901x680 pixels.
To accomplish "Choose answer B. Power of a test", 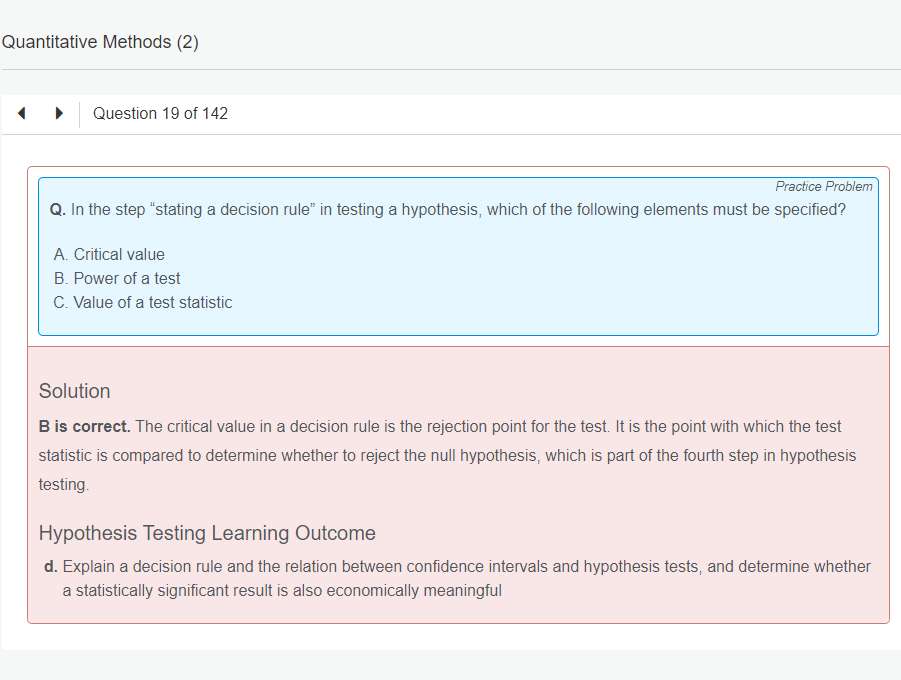I will (x=117, y=278).
